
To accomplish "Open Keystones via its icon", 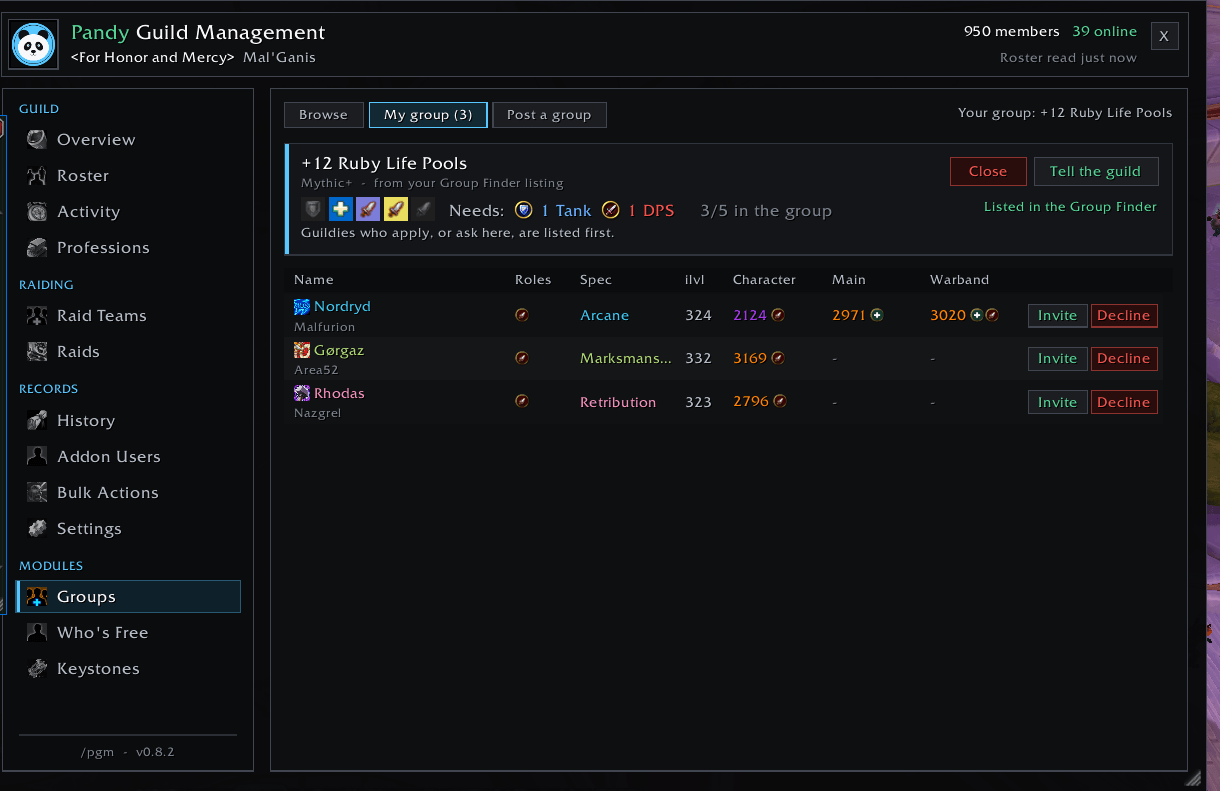I will (x=37, y=668).
